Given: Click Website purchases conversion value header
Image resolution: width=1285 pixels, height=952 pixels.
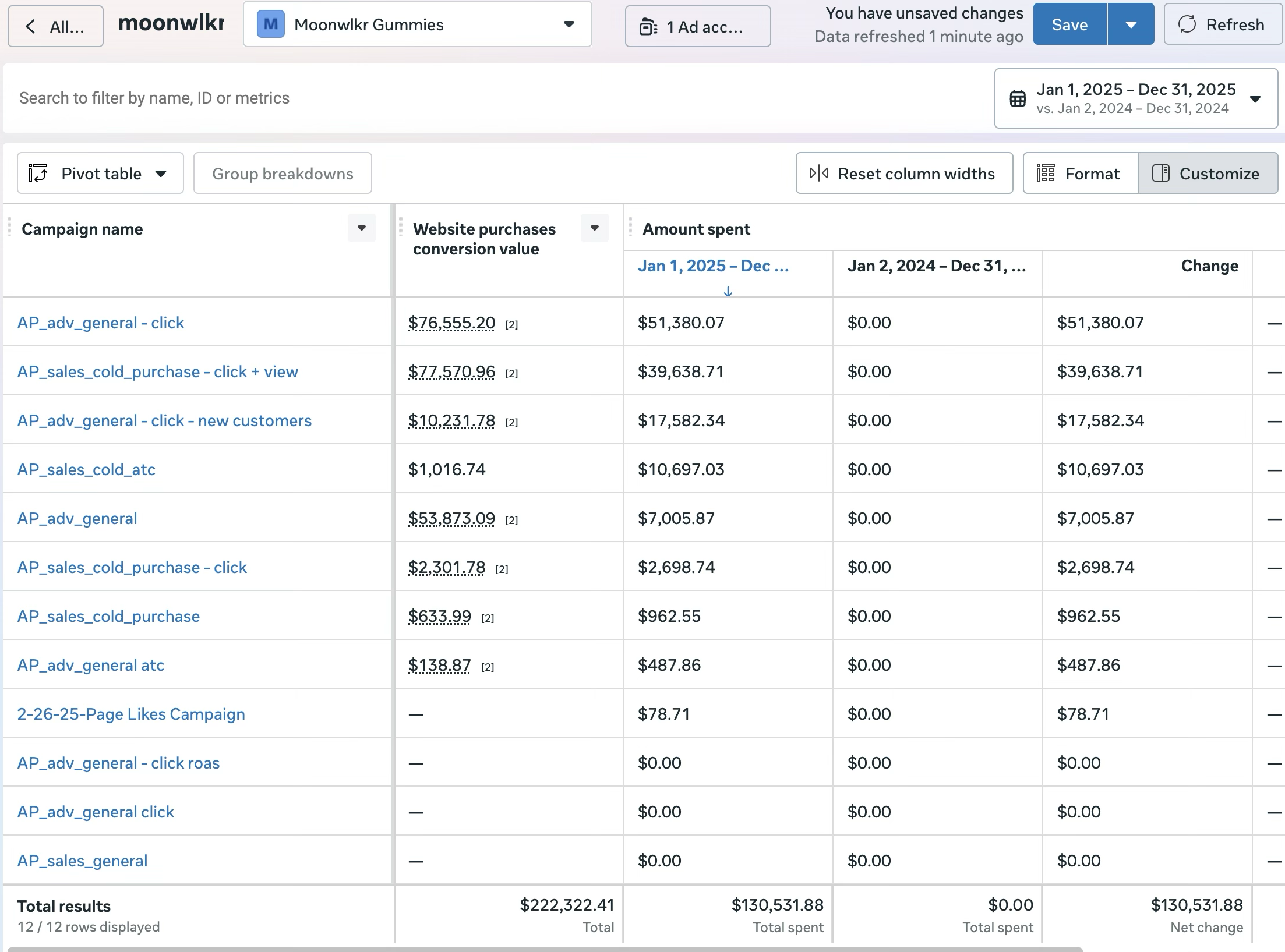Looking at the screenshot, I should (x=484, y=239).
